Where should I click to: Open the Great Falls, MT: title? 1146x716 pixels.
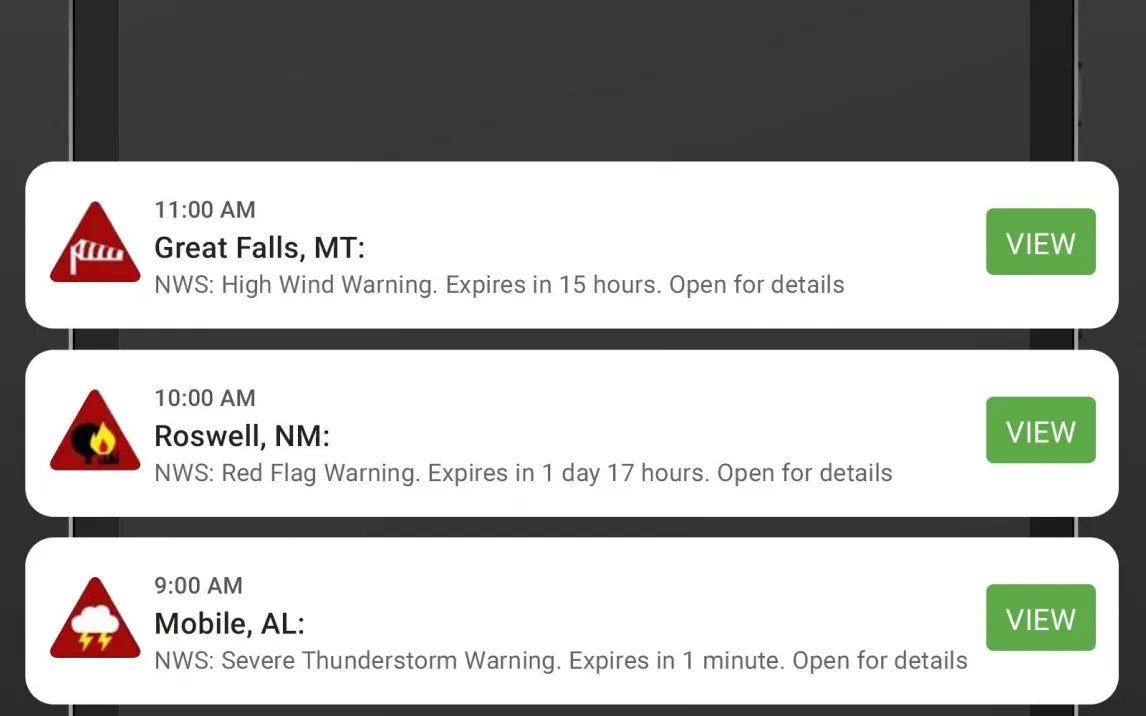click(x=259, y=248)
